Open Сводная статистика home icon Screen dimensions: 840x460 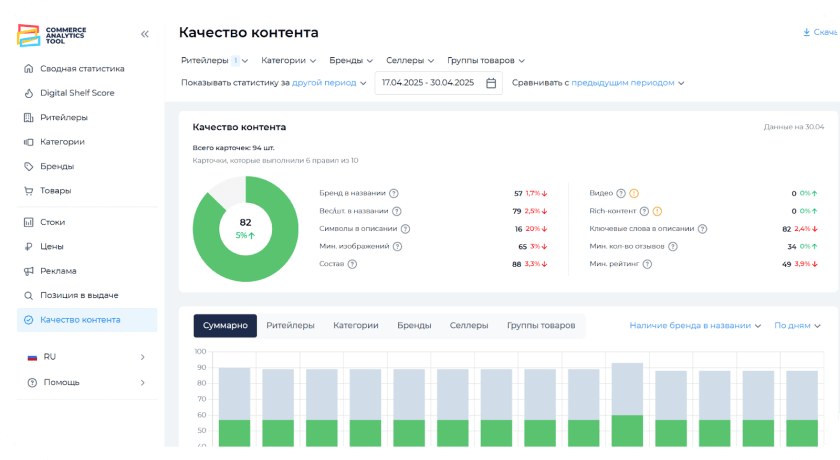coord(28,69)
